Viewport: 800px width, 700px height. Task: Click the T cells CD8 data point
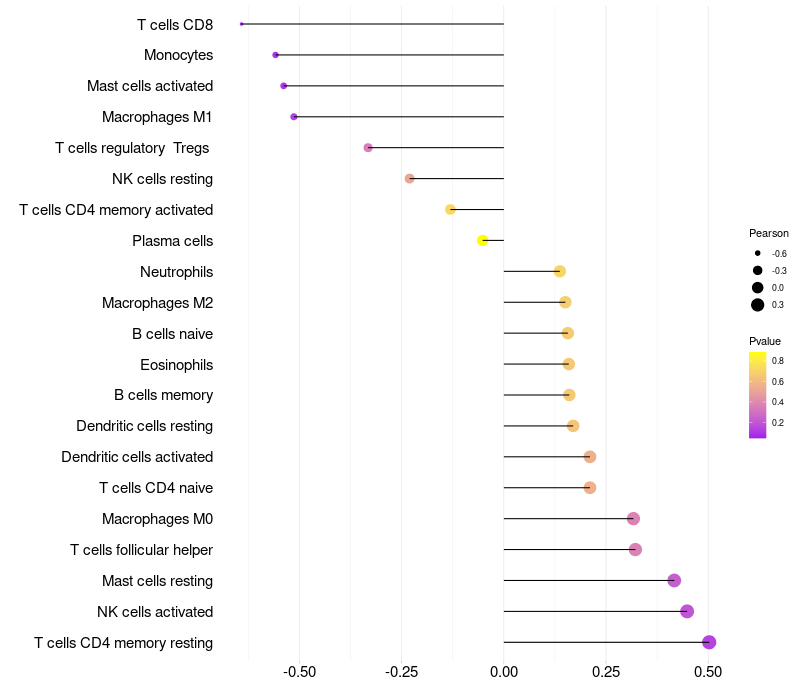pos(241,24)
